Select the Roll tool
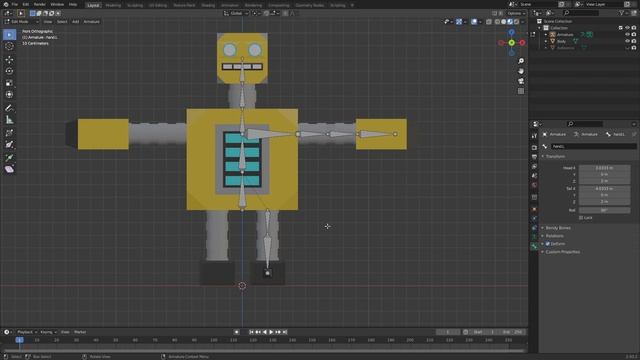The image size is (640, 360). pyautogui.click(x=9, y=133)
